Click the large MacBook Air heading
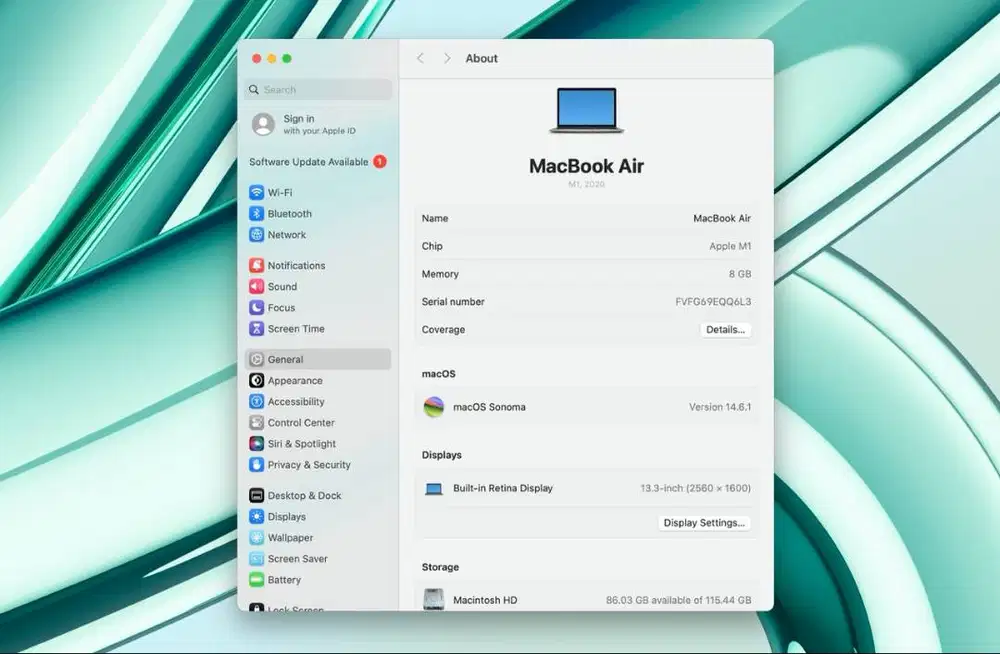Screen dimensions: 1000x654 [x=586, y=166]
